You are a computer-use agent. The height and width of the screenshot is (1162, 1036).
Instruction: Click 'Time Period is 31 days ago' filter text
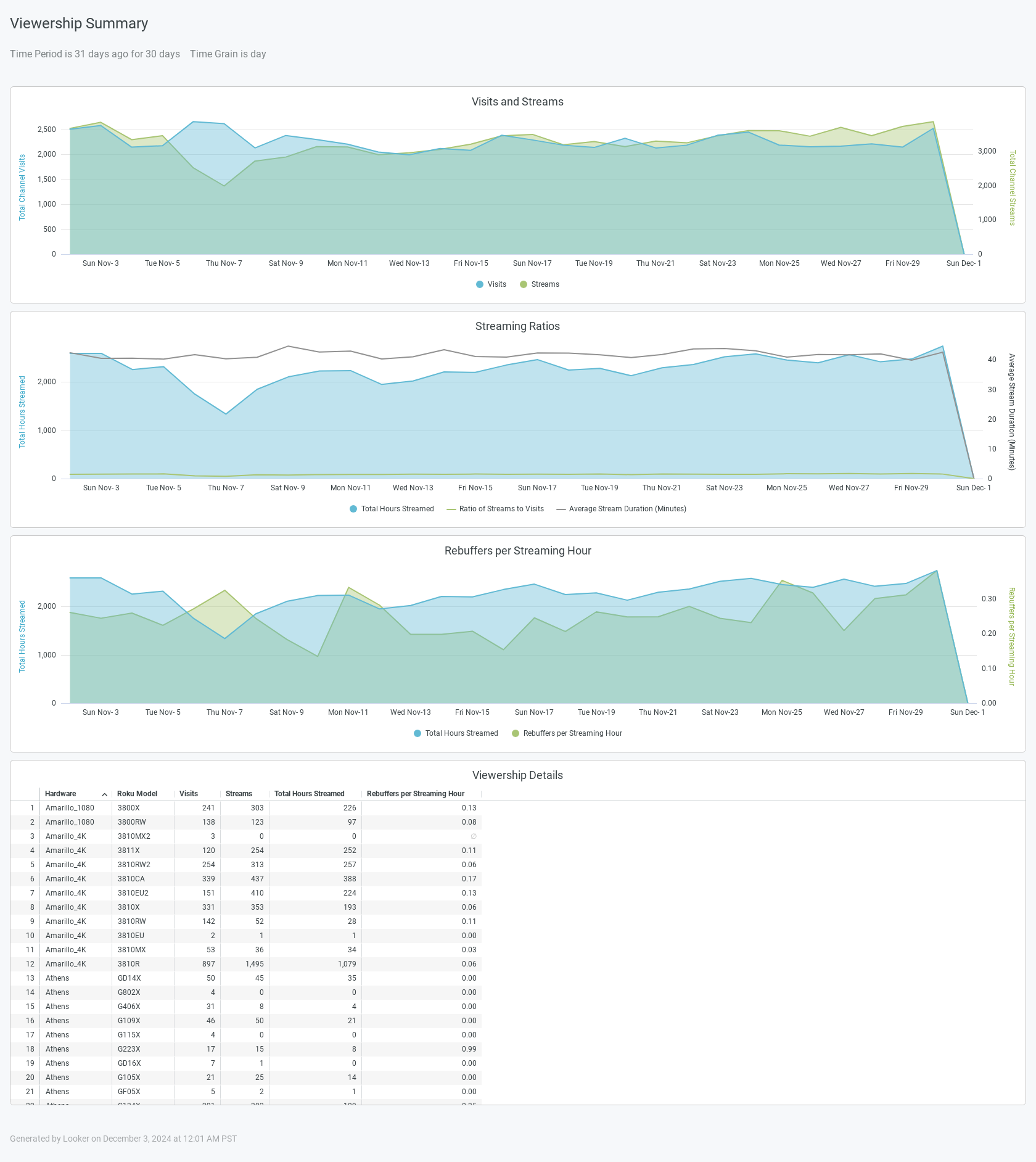(x=95, y=54)
